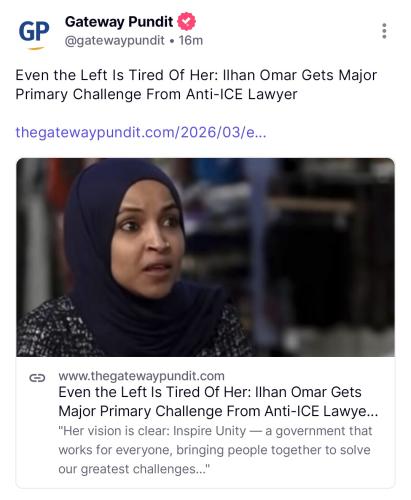Click www.thegatewaypundit.com domain in link card

pos(141,376)
